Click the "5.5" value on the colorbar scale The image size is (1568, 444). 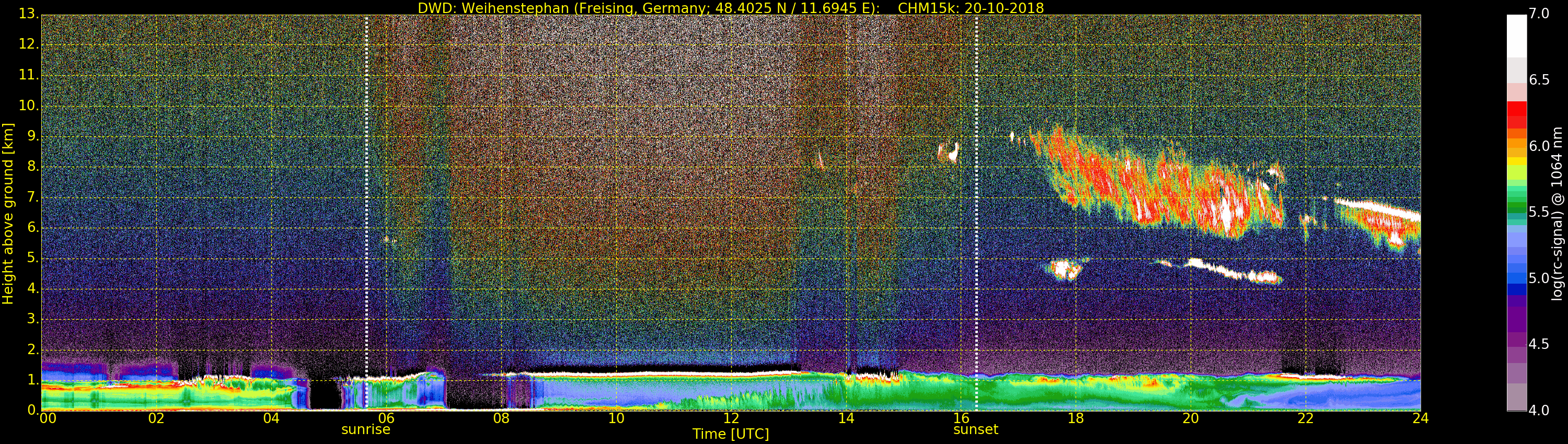(x=1539, y=212)
